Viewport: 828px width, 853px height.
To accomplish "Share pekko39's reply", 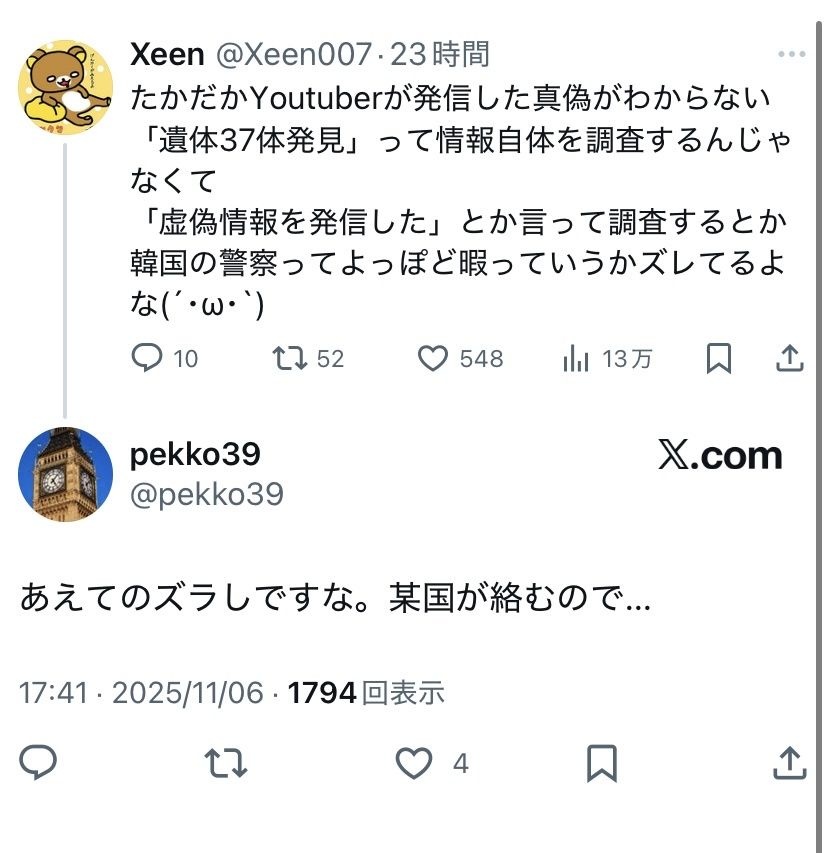I will [790, 763].
